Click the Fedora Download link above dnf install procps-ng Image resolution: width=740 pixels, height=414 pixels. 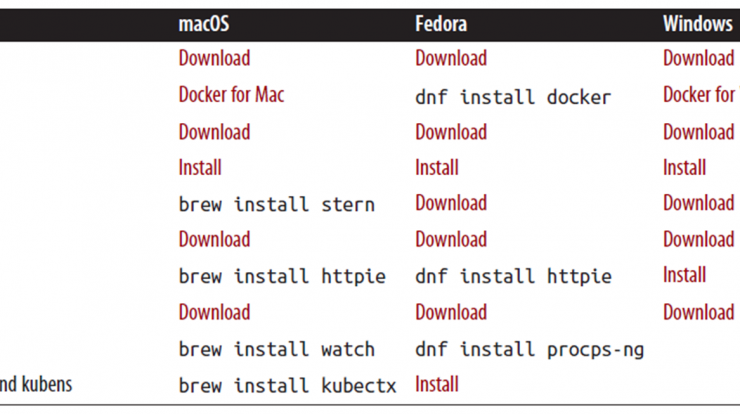tap(451, 313)
